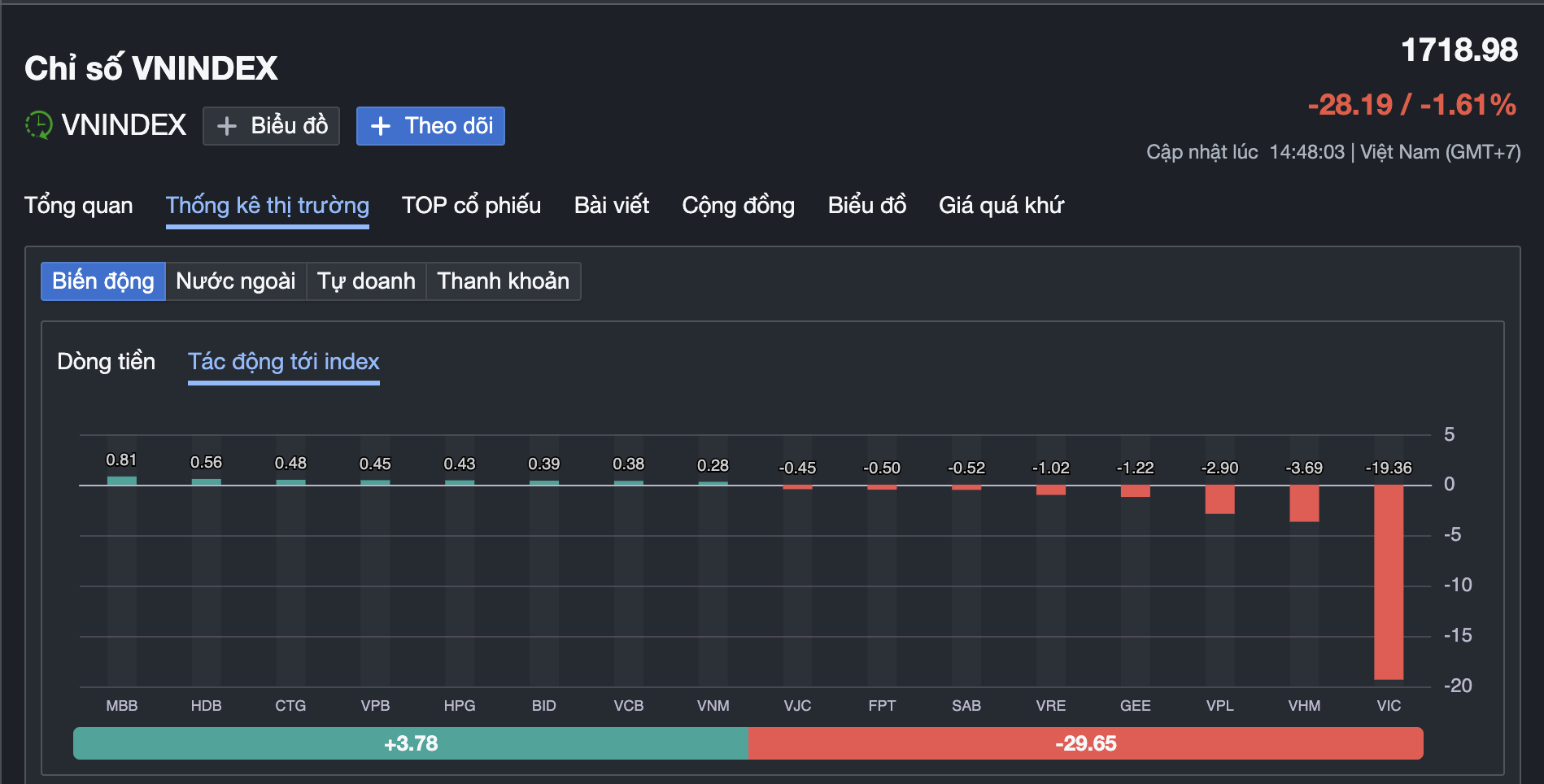
Task: Click the clock icon beside VNINDEX
Action: 38,125
